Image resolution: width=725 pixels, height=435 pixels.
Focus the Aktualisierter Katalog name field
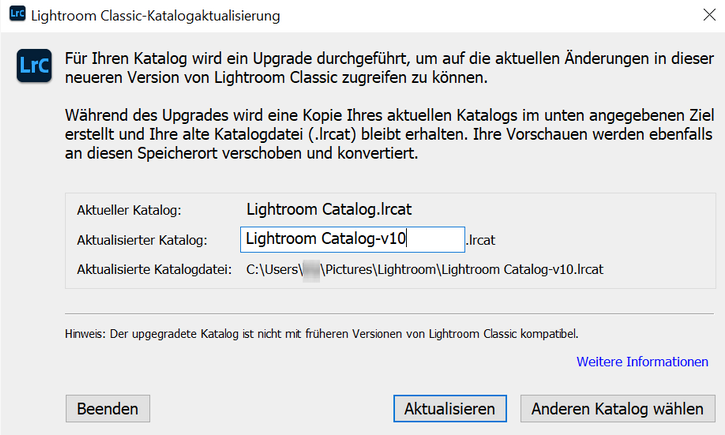352,239
